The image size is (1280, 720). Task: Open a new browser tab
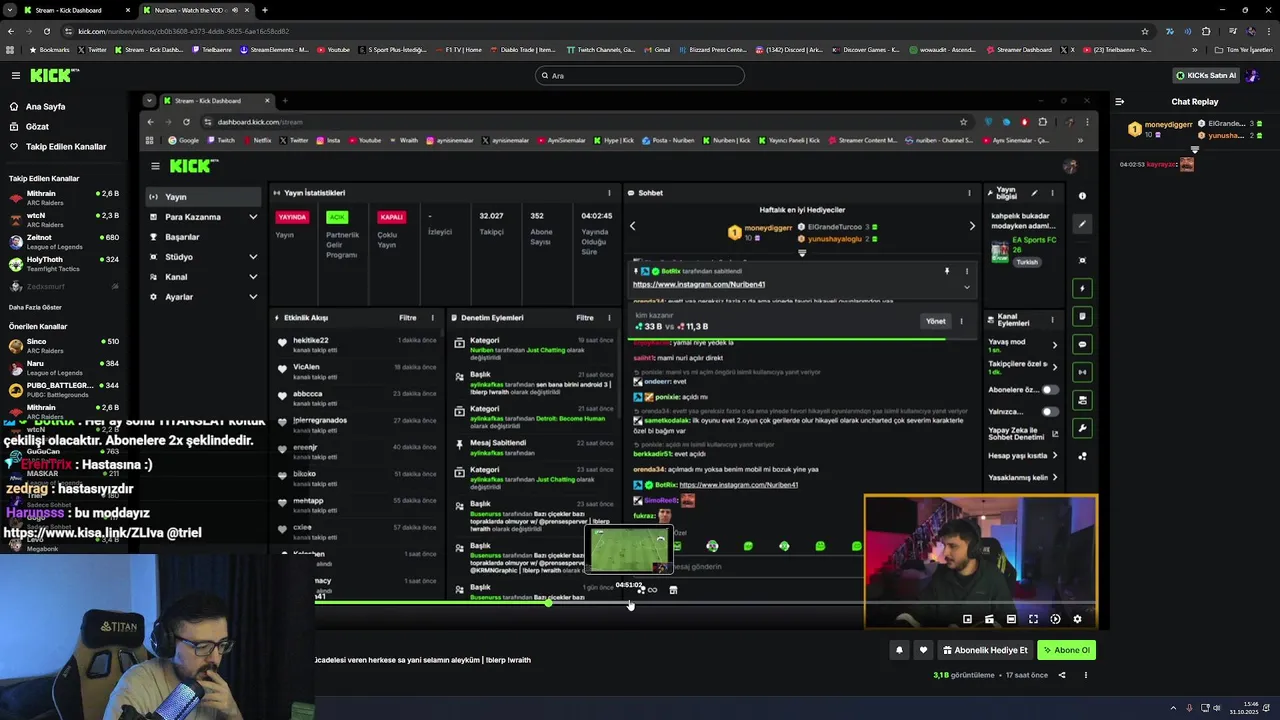click(x=264, y=10)
